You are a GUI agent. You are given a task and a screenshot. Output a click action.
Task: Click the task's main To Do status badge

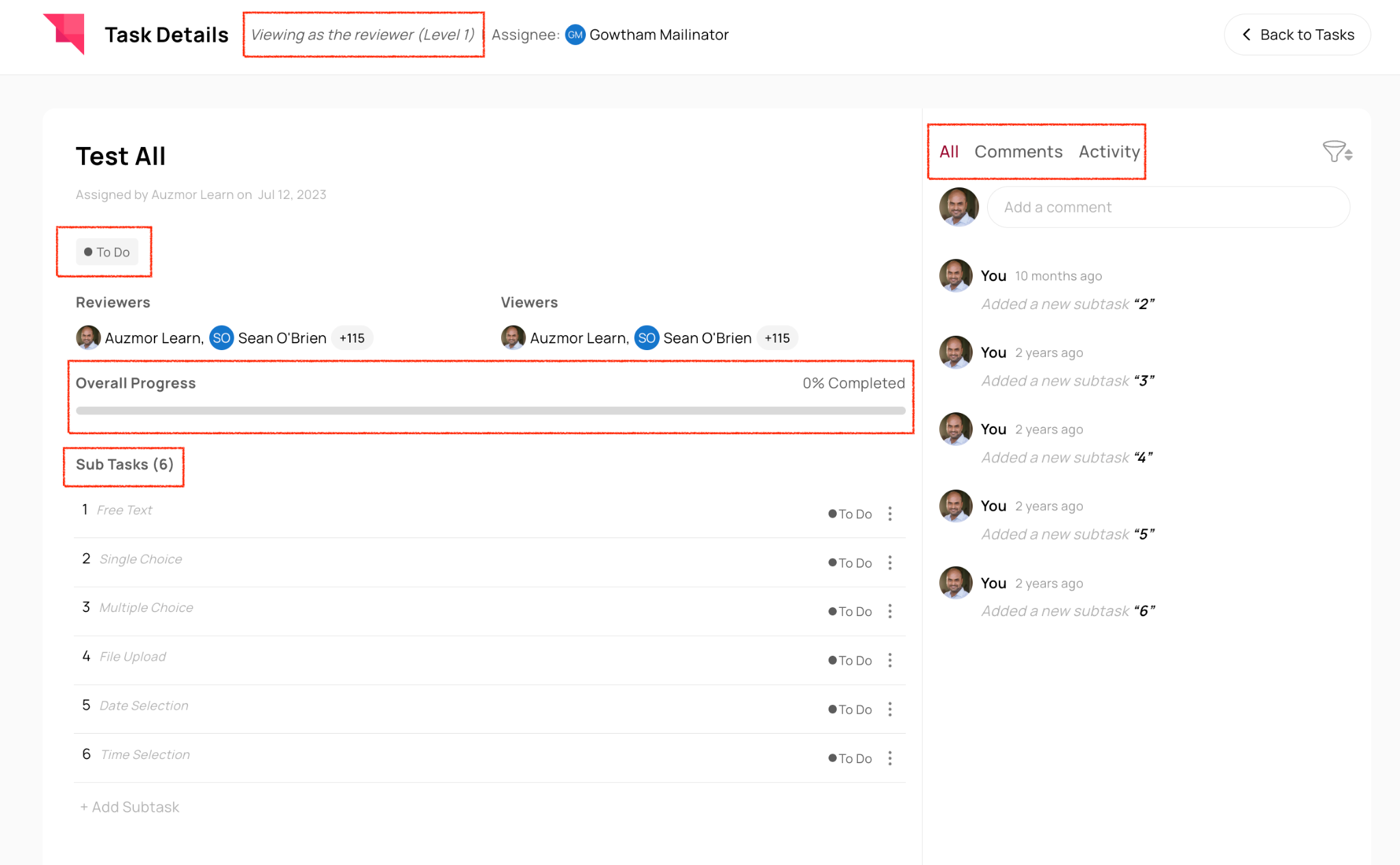107,252
